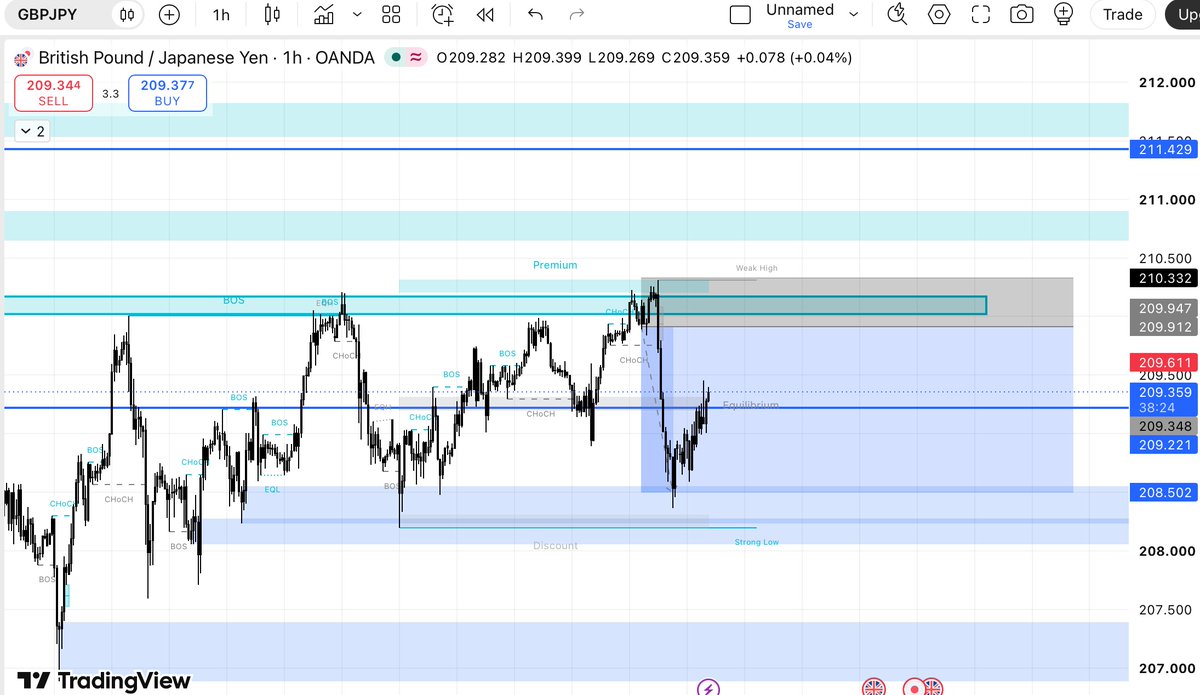1200x695 pixels.
Task: Open the compare symbols icon beside GBPJPY
Action: pyautogui.click(x=126, y=14)
